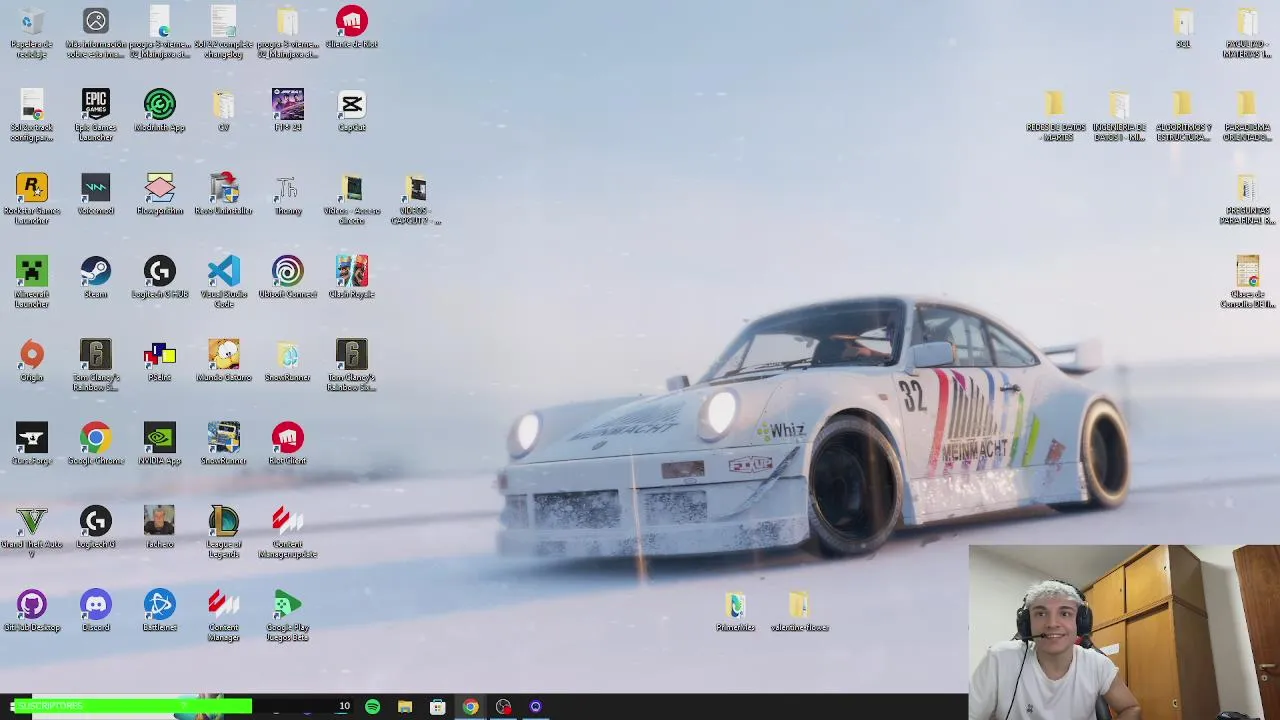Open the Más información sobre esta imagen icon

coord(95,32)
